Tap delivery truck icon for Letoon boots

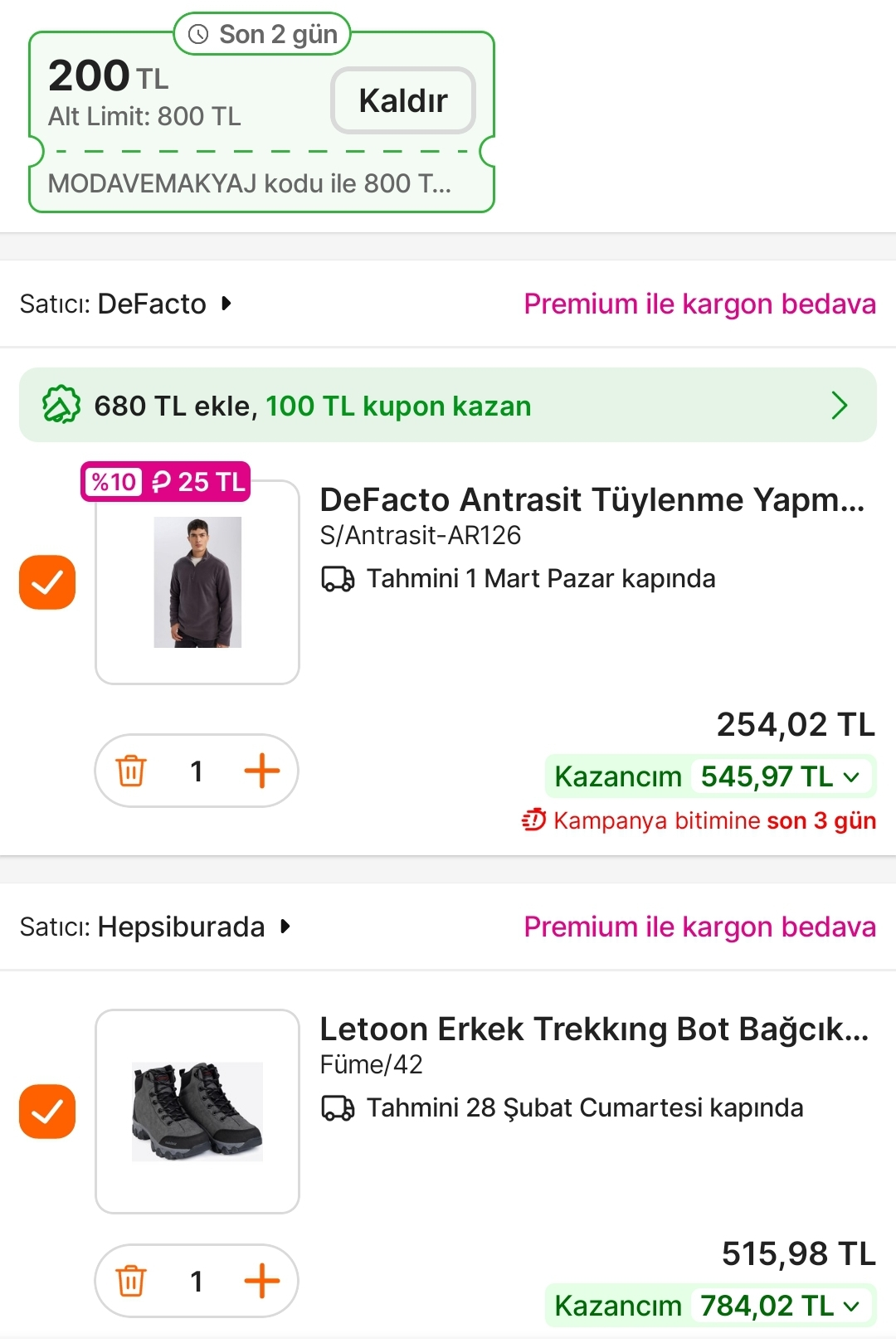click(x=338, y=1107)
